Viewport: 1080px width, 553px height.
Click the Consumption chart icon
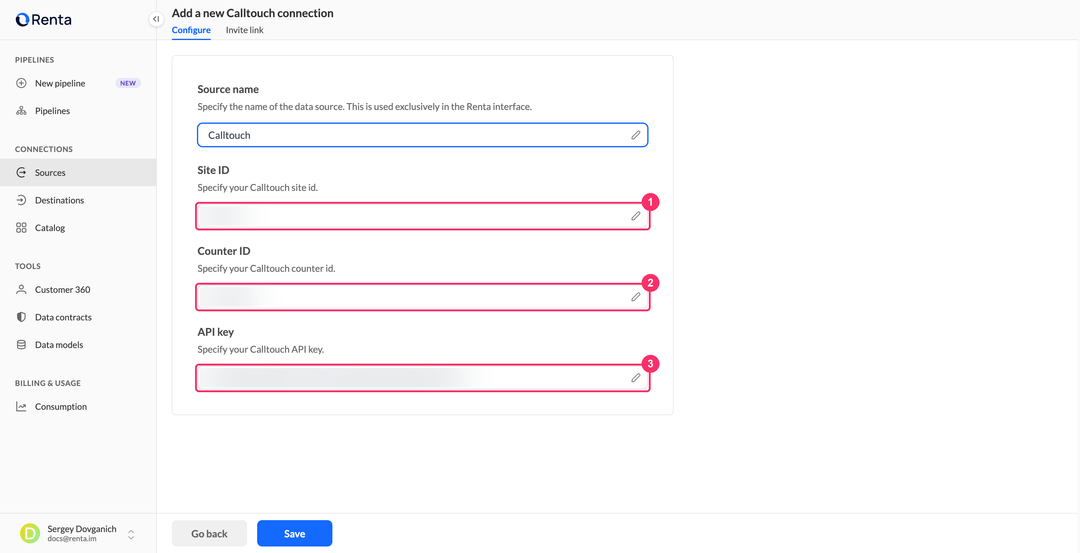(x=21, y=407)
